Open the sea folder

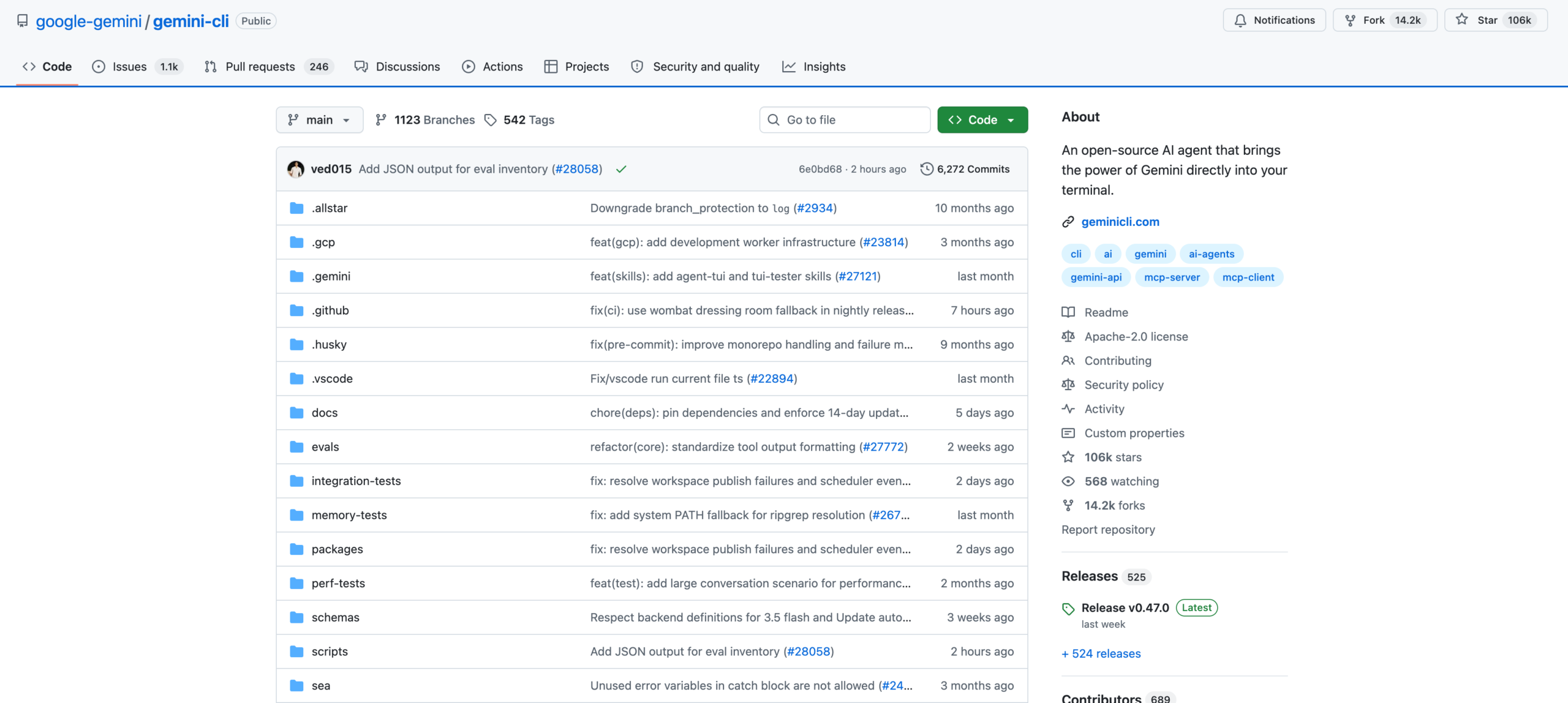coord(320,686)
